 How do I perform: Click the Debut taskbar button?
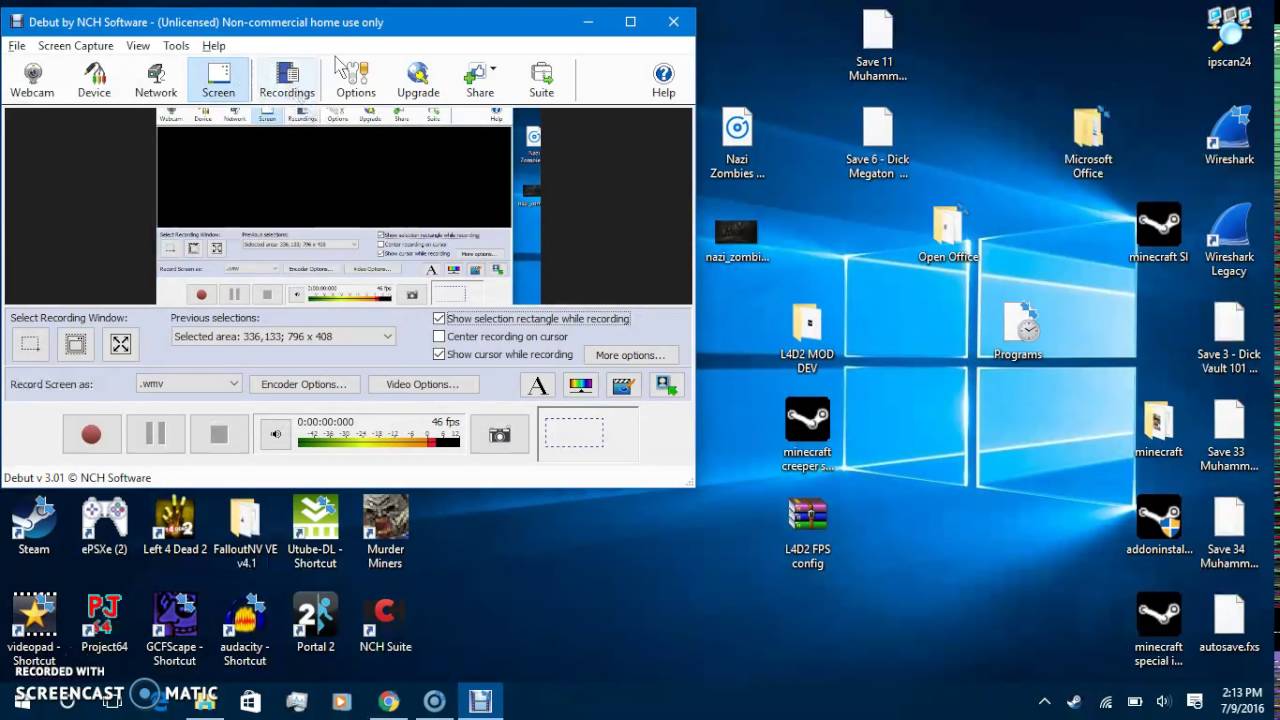point(480,701)
